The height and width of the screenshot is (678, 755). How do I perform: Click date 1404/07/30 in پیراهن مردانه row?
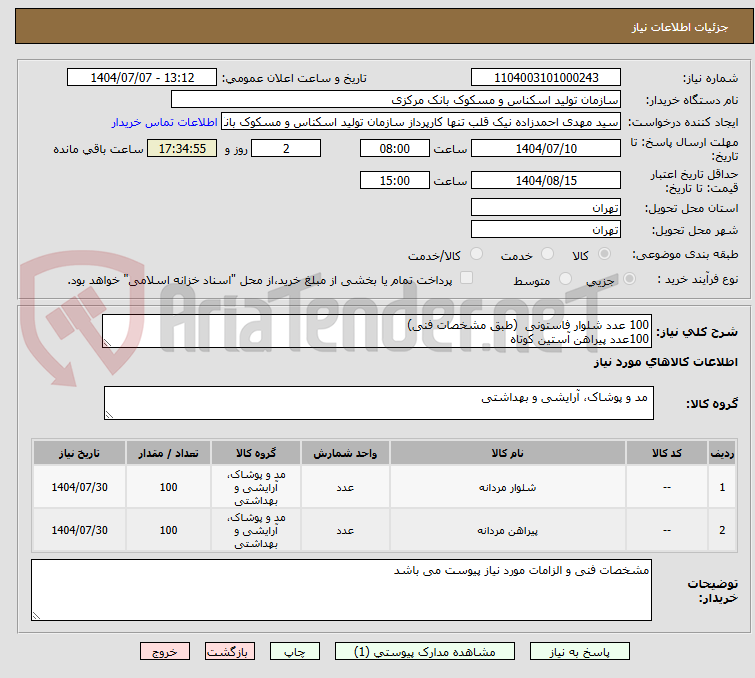(x=79, y=530)
